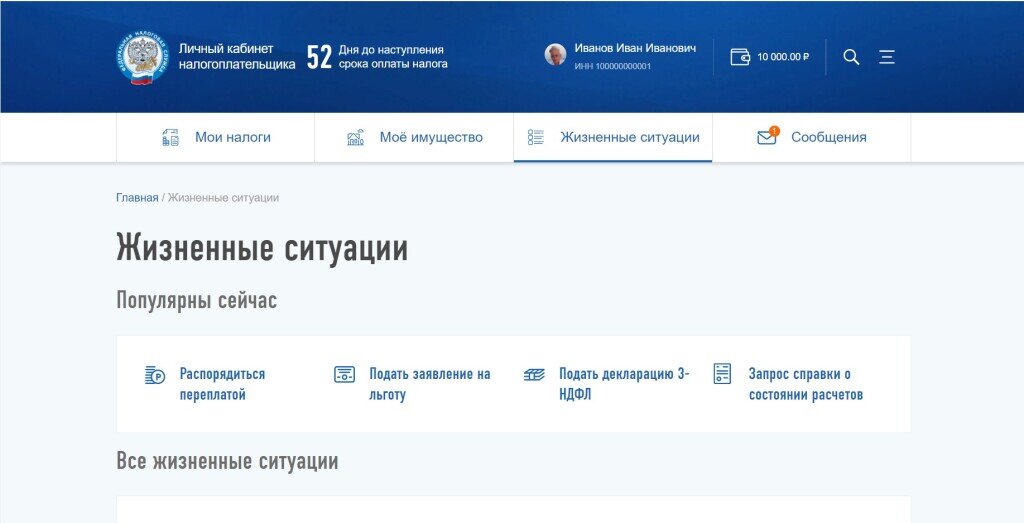This screenshot has width=1024, height=523.
Task: Click the 10 000.00 ₽ balance amount
Action: [783, 57]
